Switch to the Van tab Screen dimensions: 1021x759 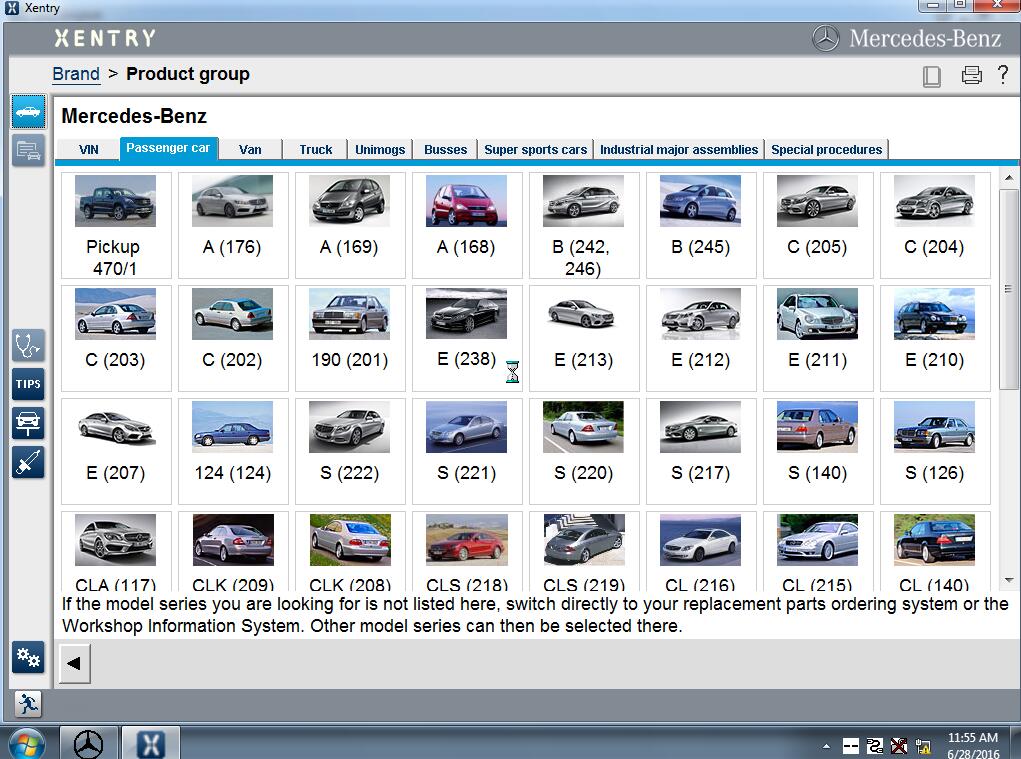[x=250, y=150]
